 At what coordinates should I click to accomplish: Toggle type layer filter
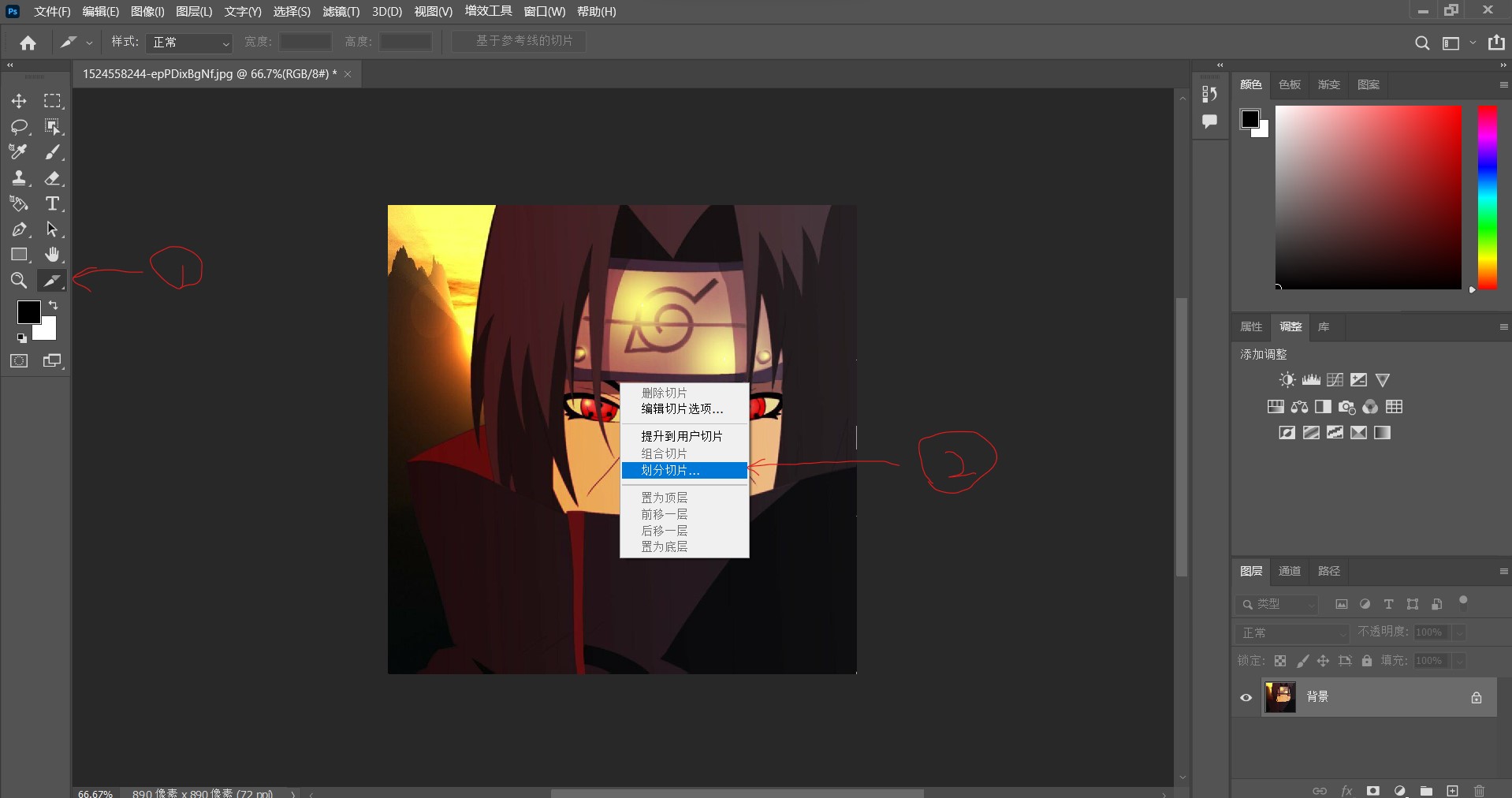pyautogui.click(x=1388, y=604)
